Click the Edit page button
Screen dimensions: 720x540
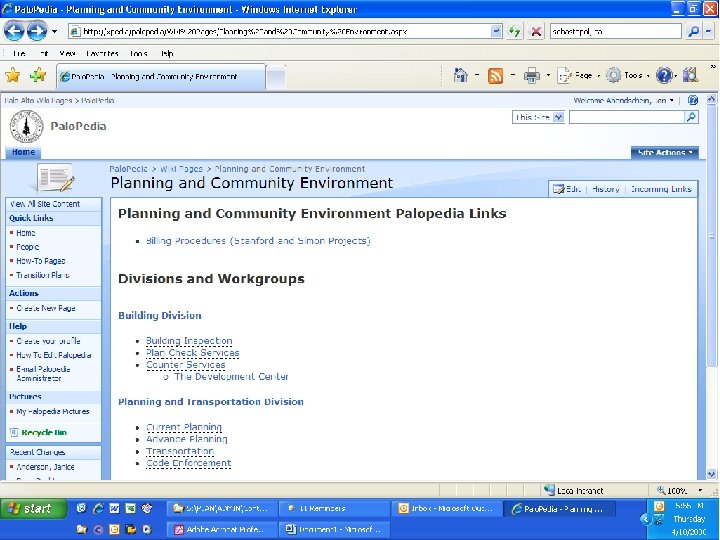568,189
